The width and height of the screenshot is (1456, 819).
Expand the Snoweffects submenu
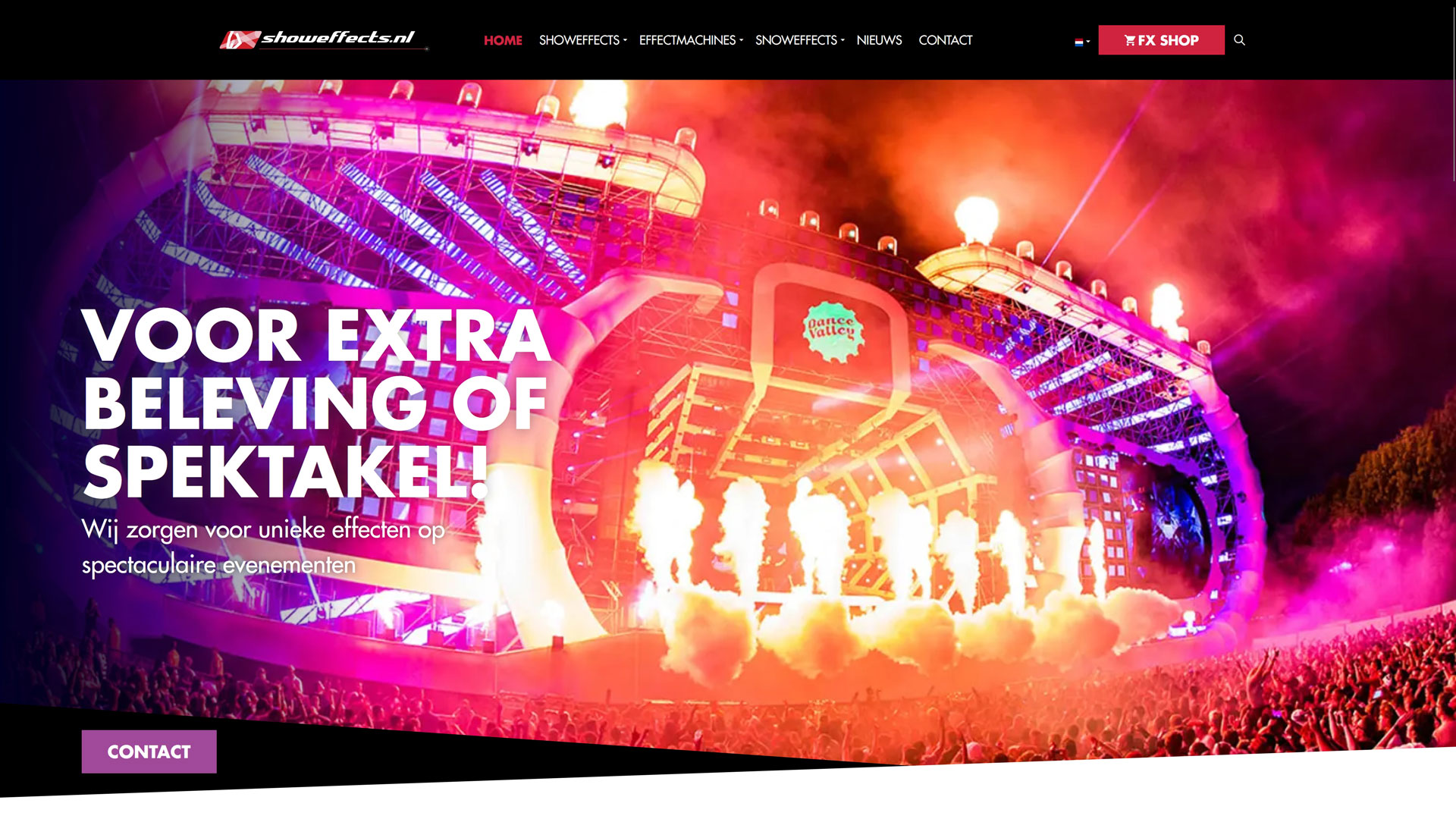tap(799, 40)
